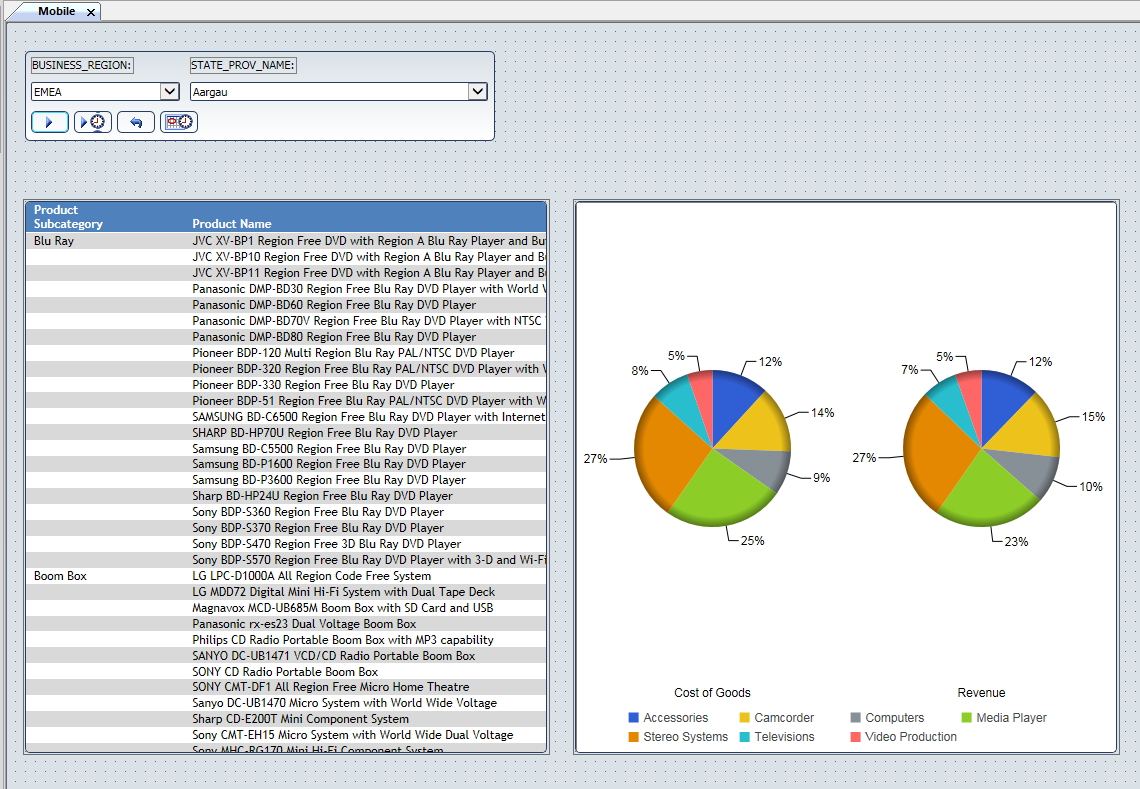
Task: Click the Schedule calendar-clock button
Action: (x=179, y=121)
